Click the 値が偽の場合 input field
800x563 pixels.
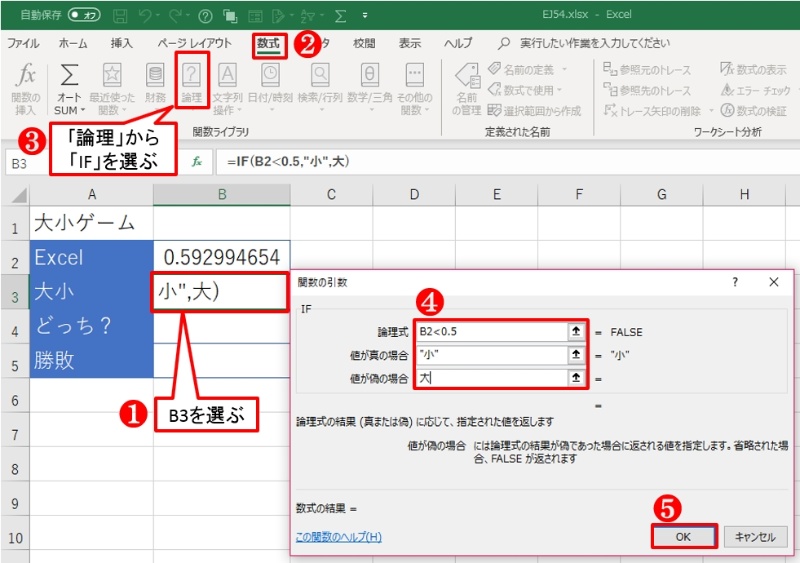tap(490, 378)
